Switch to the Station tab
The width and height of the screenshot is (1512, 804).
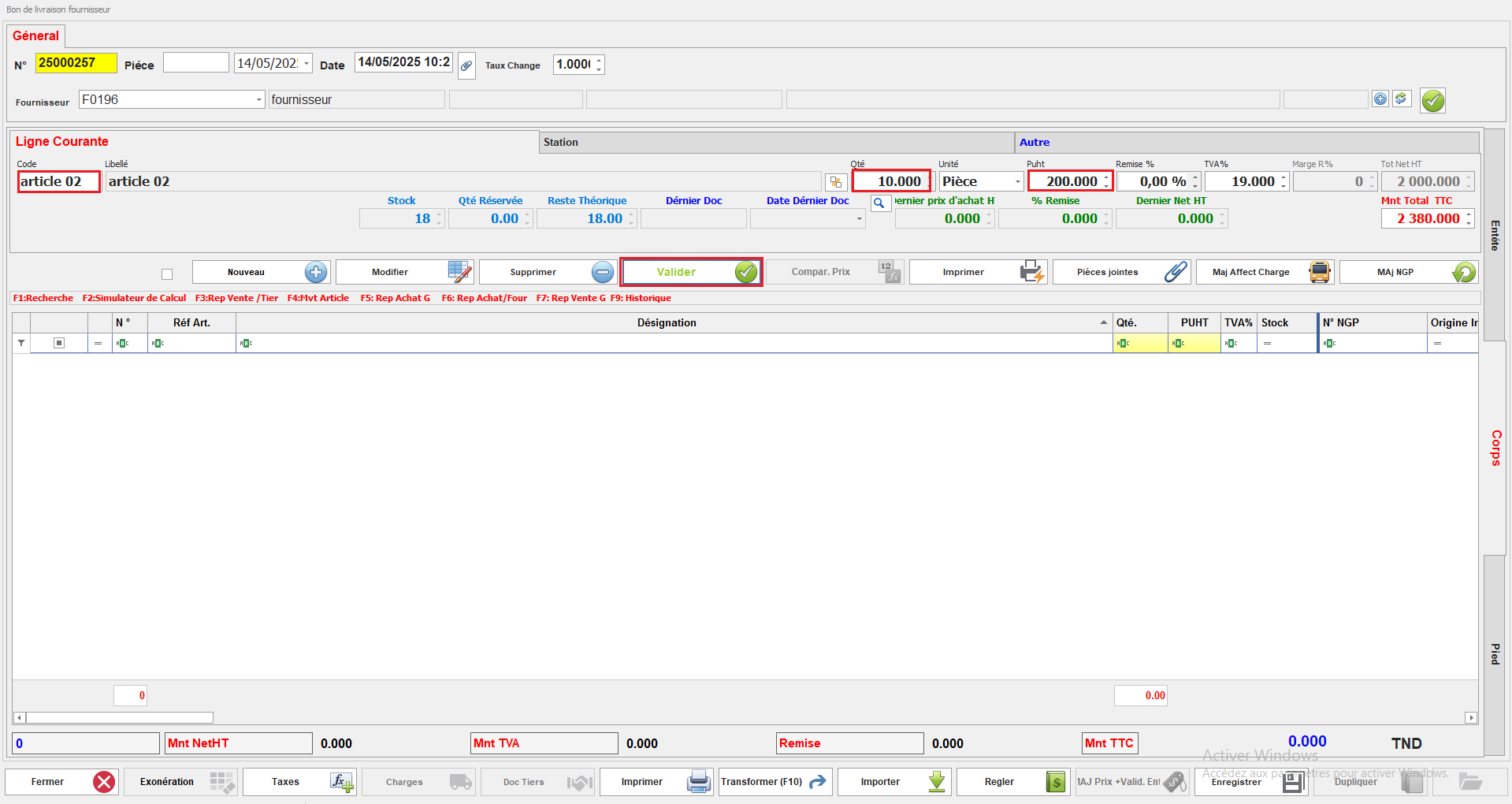pyautogui.click(x=560, y=143)
